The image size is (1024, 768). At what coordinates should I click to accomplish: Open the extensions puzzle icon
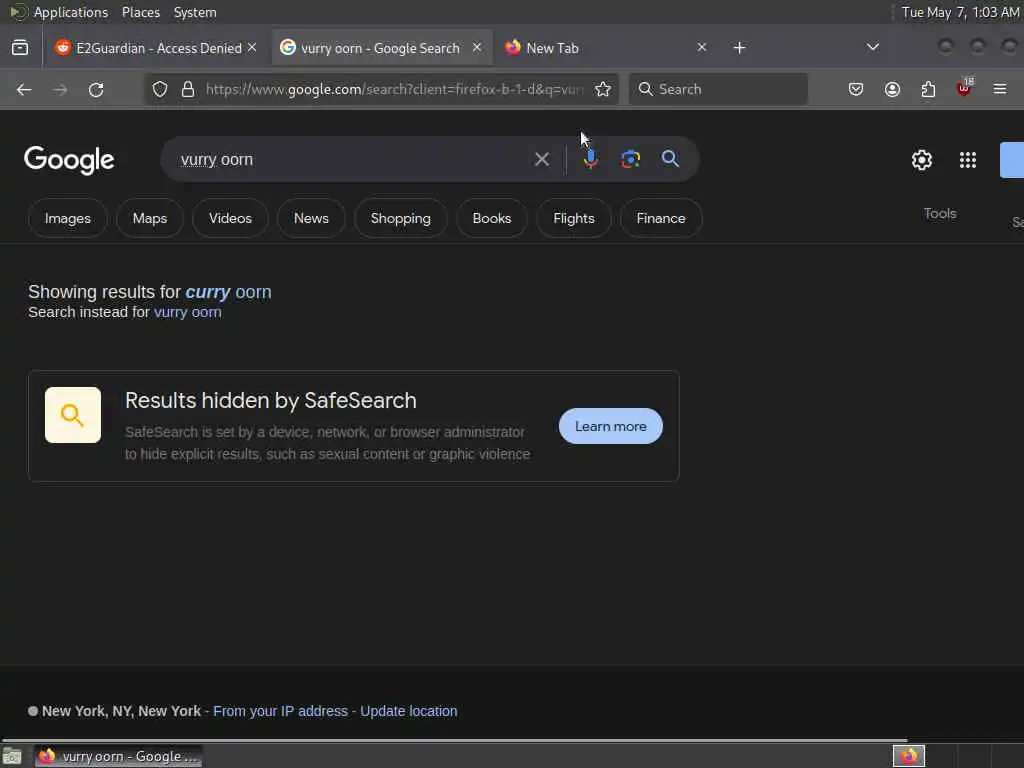[x=928, y=89]
